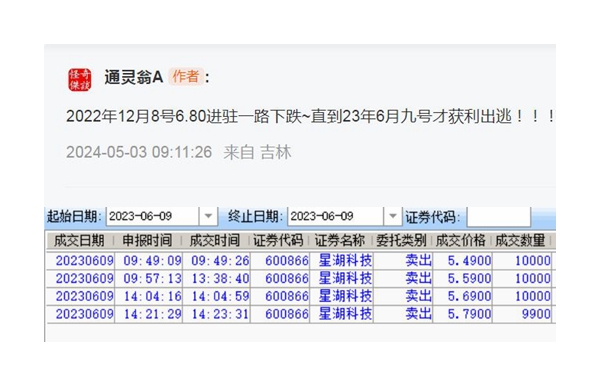The width and height of the screenshot is (600, 385).
Task: Click the 证券代码 input field
Action: click(x=499, y=217)
